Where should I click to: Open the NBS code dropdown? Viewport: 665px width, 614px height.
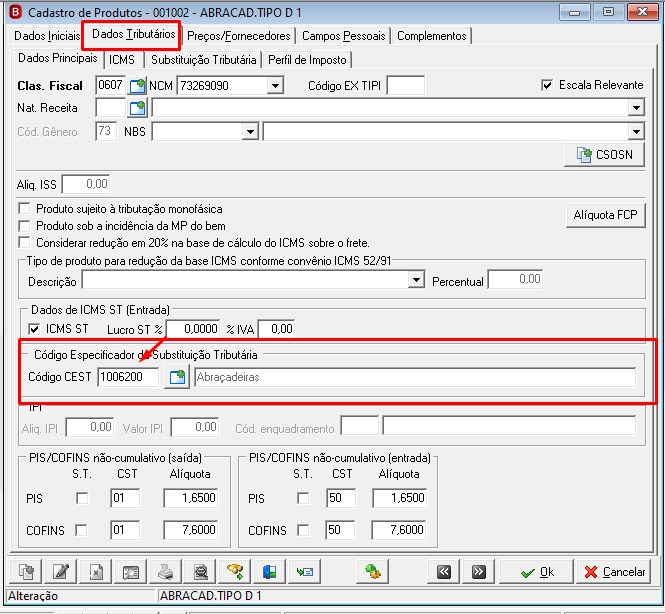[x=250, y=132]
